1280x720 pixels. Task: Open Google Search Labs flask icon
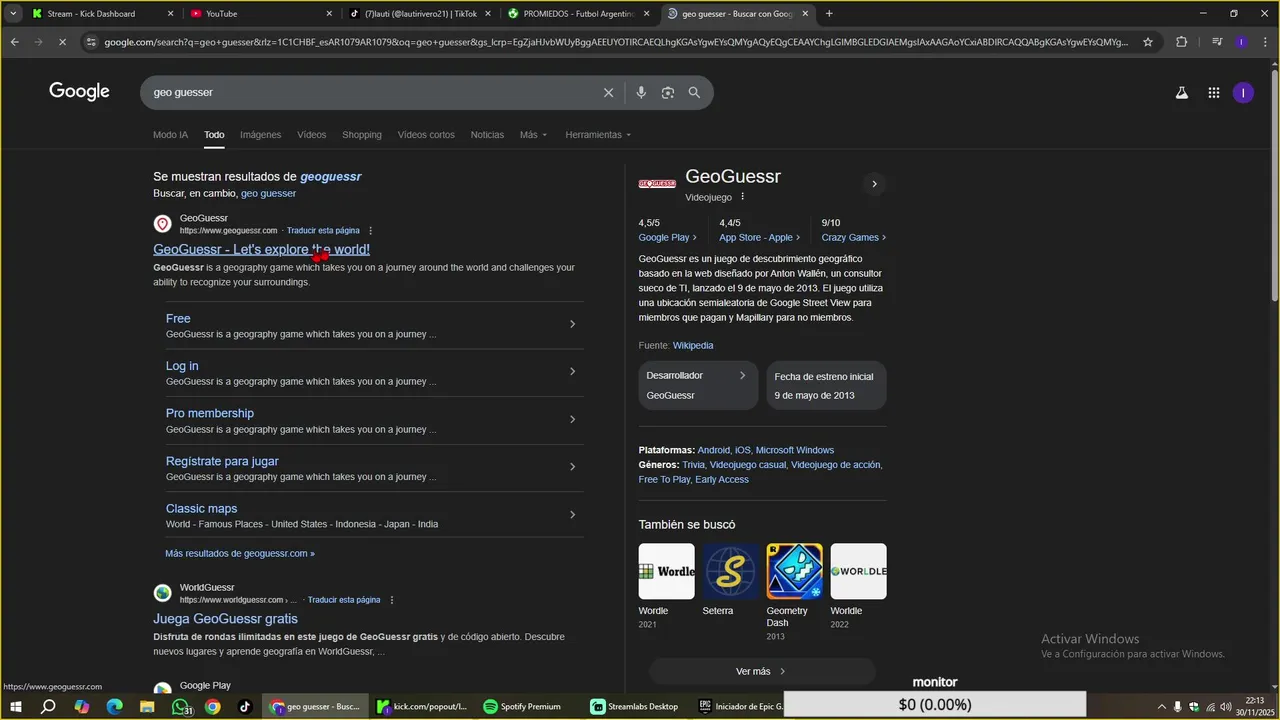pyautogui.click(x=1181, y=93)
